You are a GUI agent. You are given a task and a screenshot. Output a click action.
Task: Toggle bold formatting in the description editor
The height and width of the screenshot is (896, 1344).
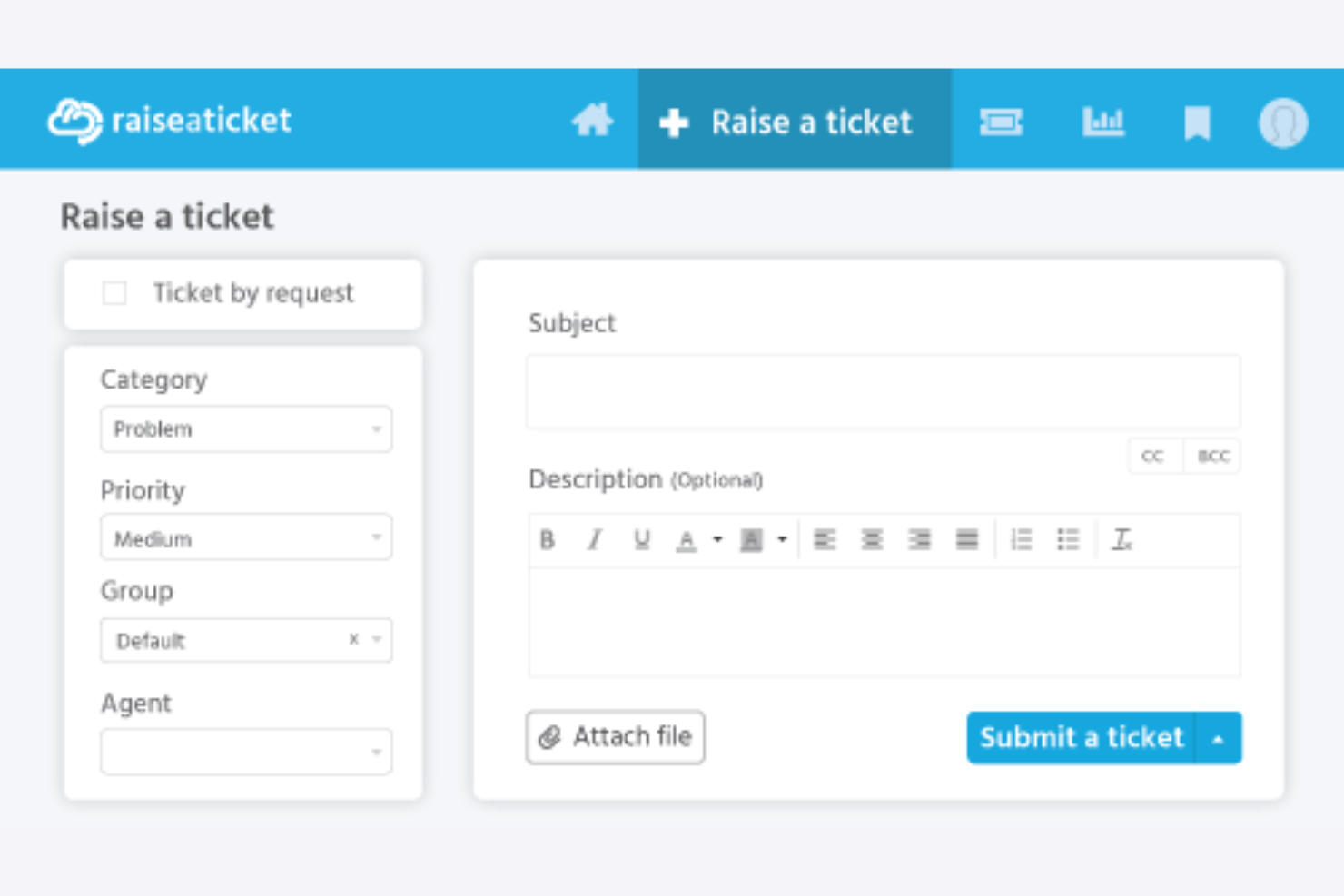click(548, 539)
